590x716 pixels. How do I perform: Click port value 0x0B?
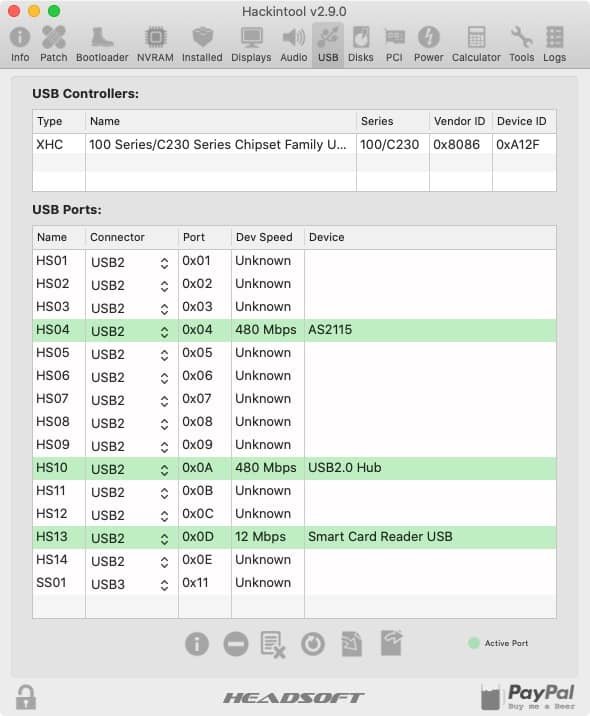click(197, 491)
